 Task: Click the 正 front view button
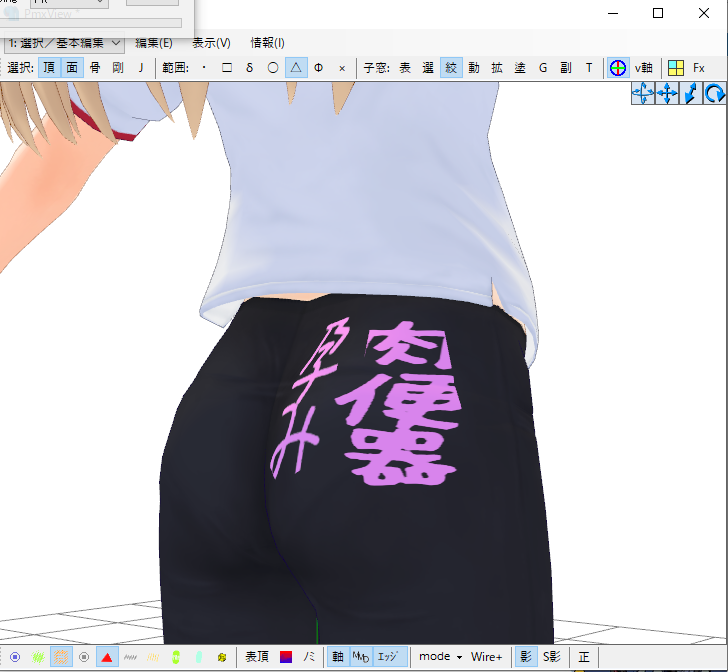point(584,657)
